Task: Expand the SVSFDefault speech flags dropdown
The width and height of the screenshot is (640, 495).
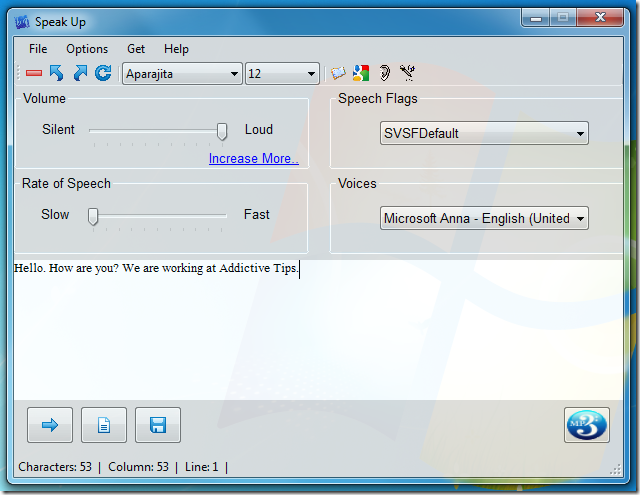Action: coord(484,133)
